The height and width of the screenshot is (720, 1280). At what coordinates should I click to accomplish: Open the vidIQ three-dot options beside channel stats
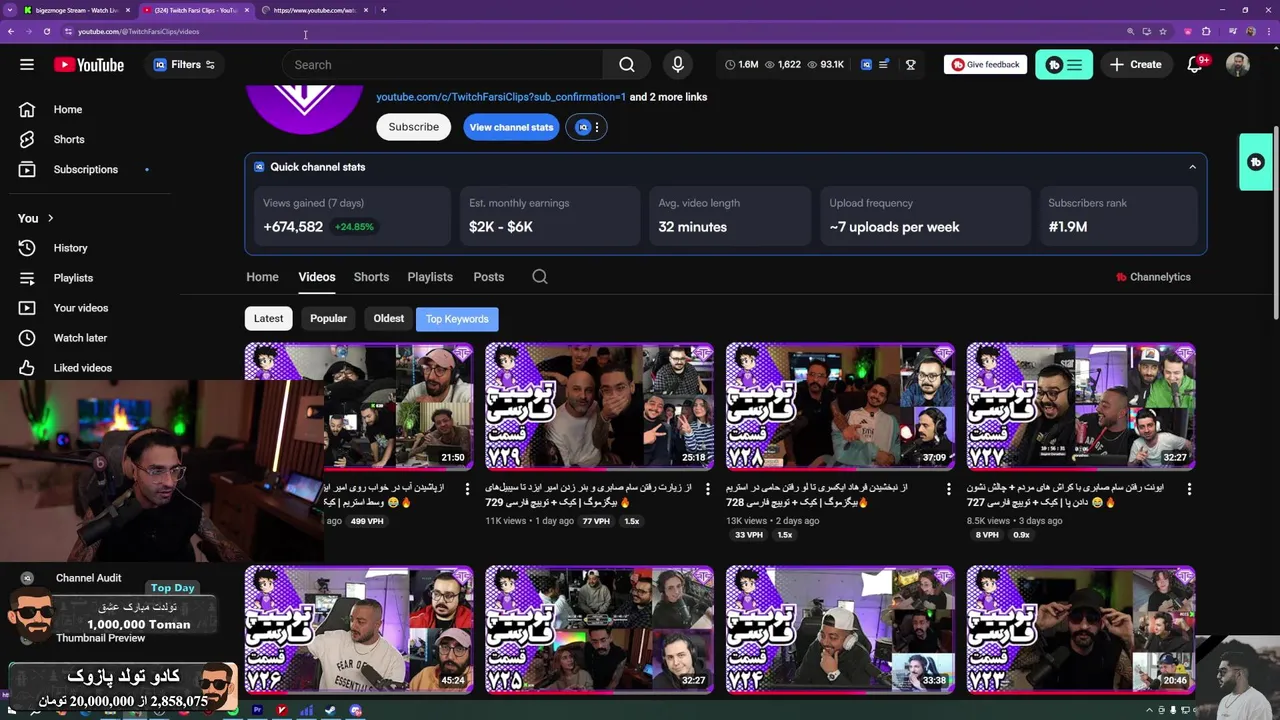(x=597, y=127)
